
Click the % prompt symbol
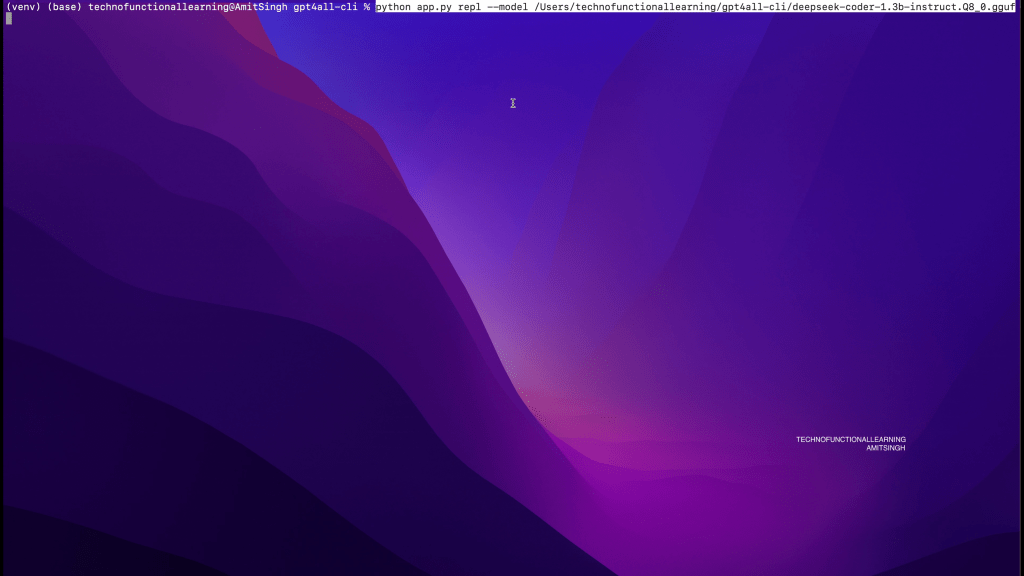[x=367, y=7]
